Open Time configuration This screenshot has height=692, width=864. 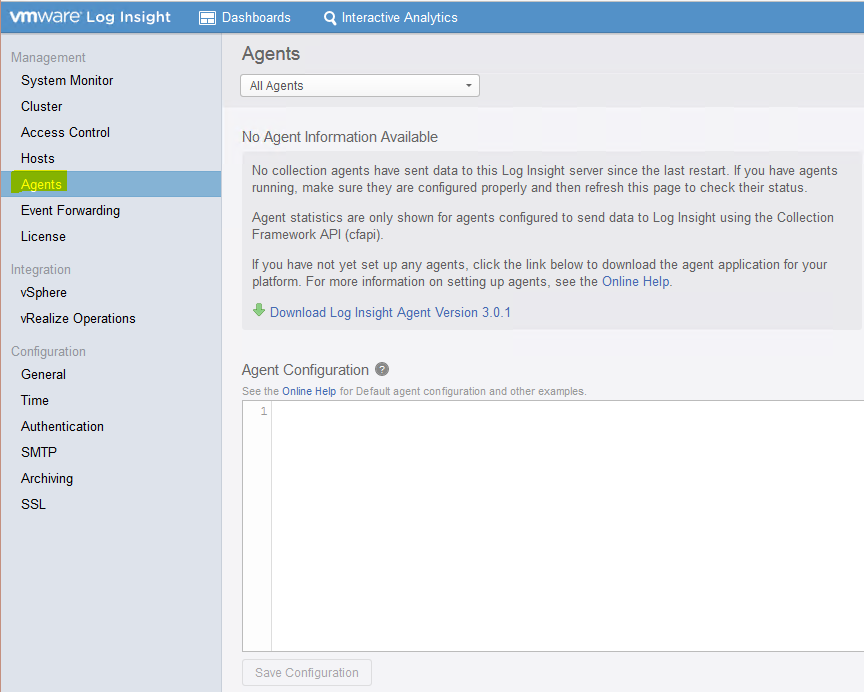[35, 400]
